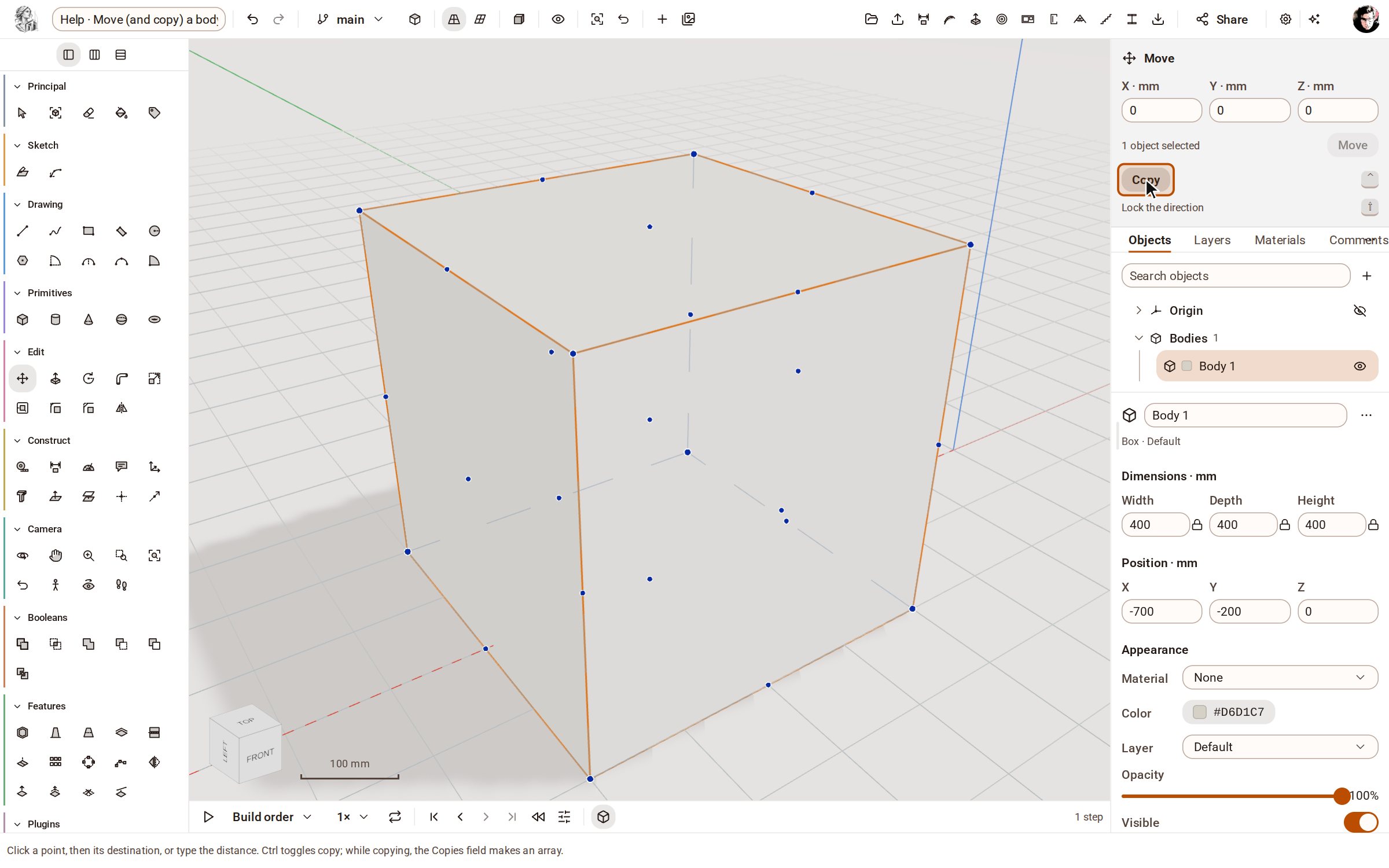Toggle the Width dimension lock
1389x868 pixels.
(1197, 525)
